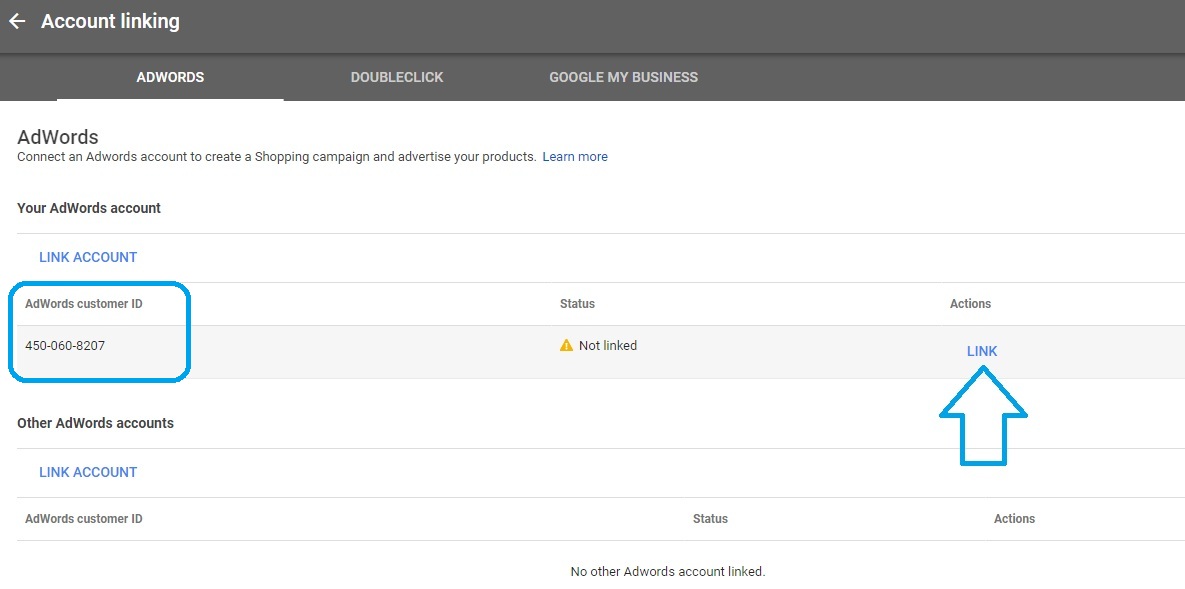Click the Your AdWords account heading

(x=89, y=208)
